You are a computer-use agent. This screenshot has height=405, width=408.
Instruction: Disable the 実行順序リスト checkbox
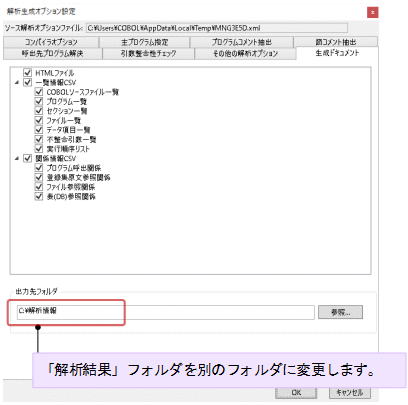pyautogui.click(x=39, y=149)
